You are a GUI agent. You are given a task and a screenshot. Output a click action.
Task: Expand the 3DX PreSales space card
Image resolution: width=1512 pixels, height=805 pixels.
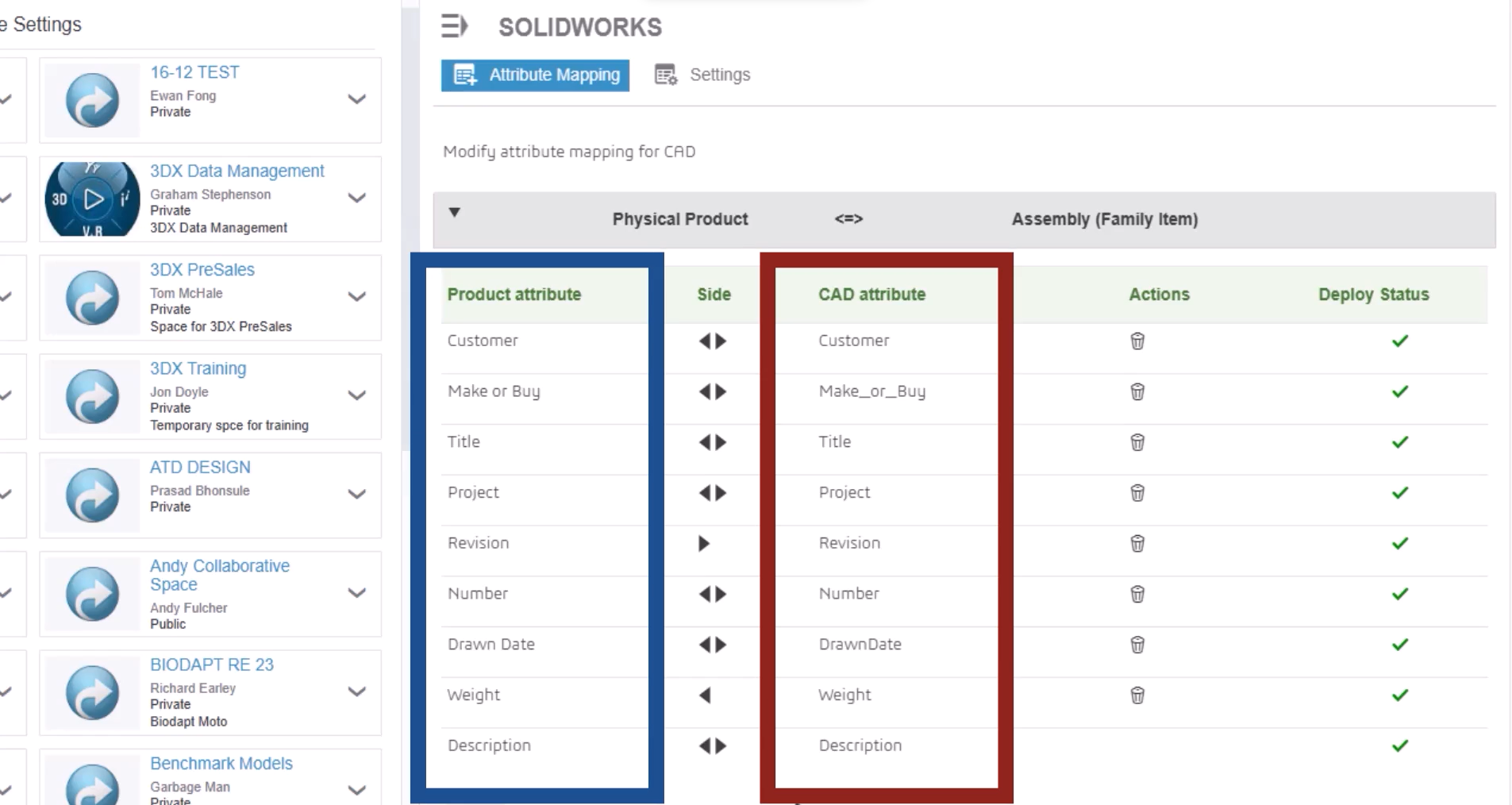357,297
